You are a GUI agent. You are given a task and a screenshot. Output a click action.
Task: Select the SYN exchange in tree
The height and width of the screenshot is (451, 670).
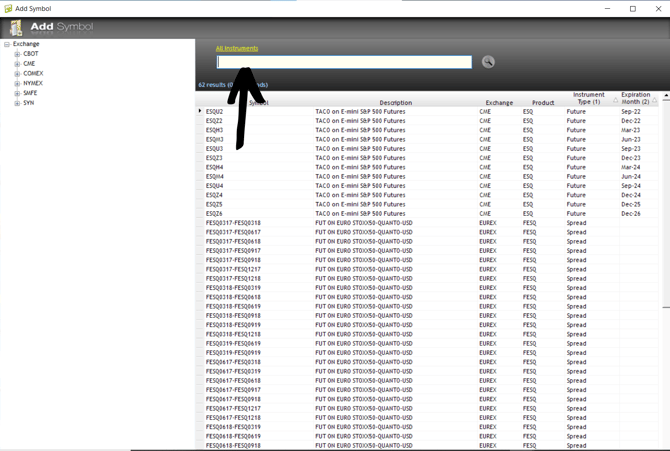coord(28,103)
